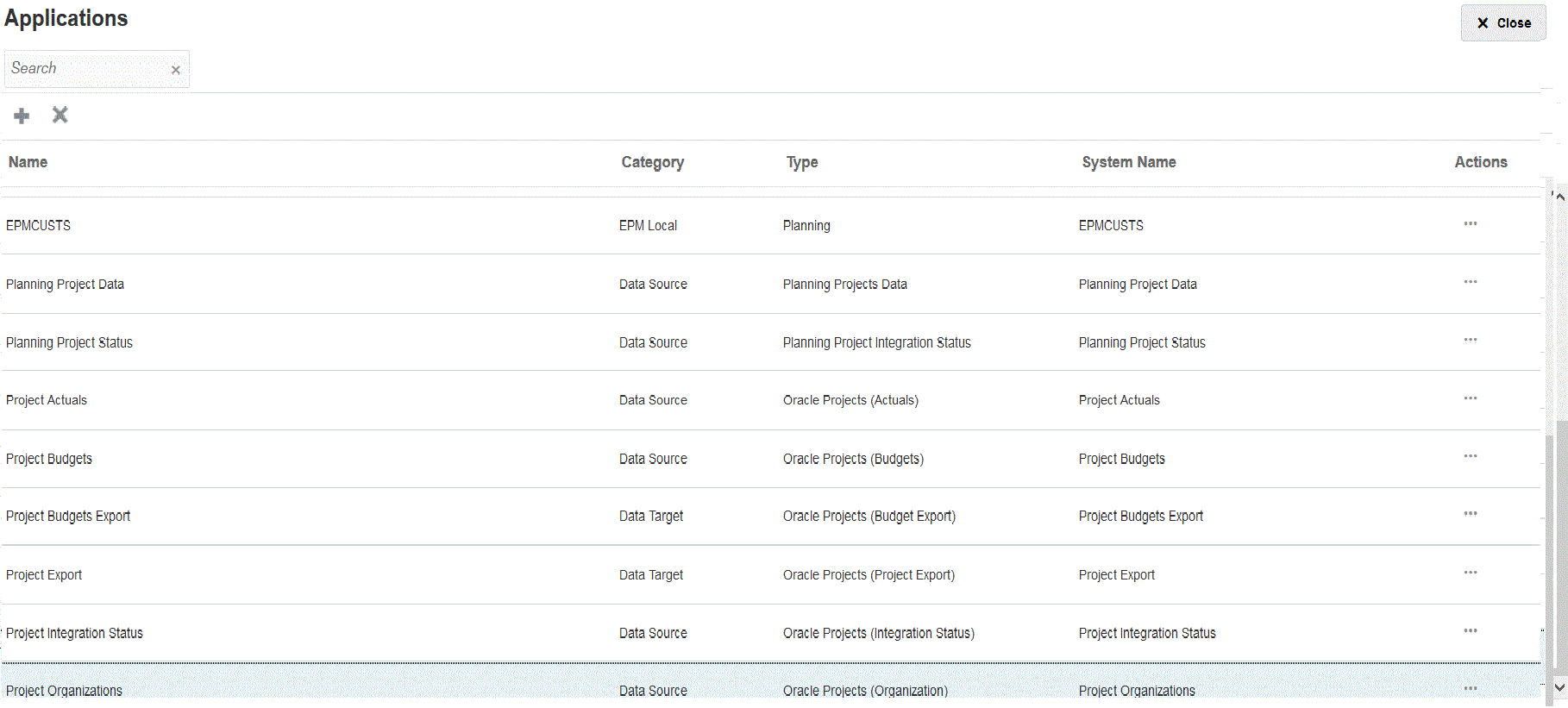Viewport: 1568px width, 708px height.
Task: Click the plus icon to add application
Action: tap(22, 116)
